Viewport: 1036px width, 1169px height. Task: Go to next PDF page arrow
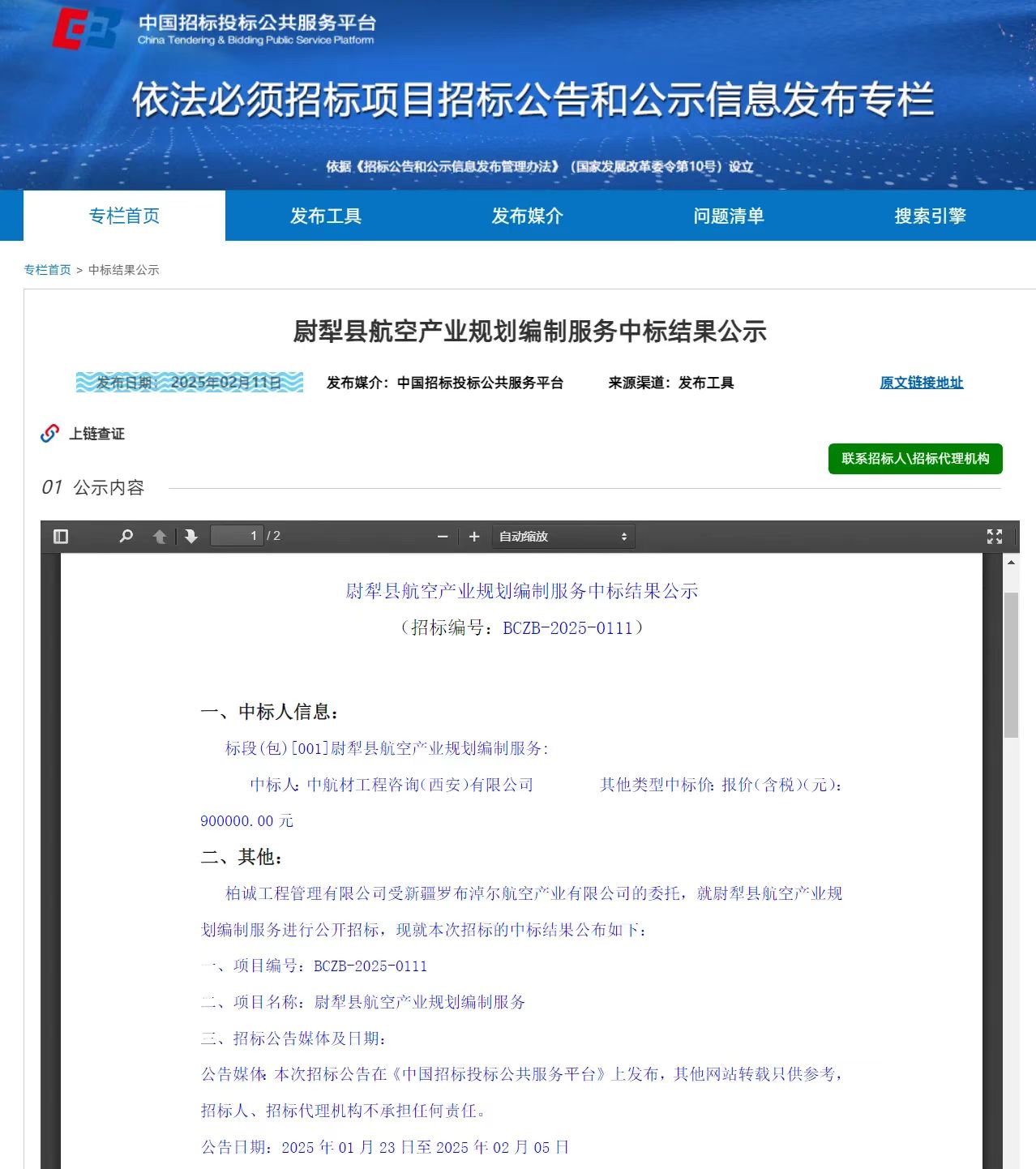191,537
